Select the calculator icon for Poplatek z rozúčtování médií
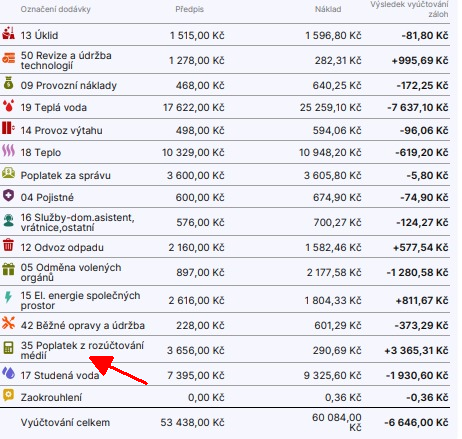 [8, 348]
